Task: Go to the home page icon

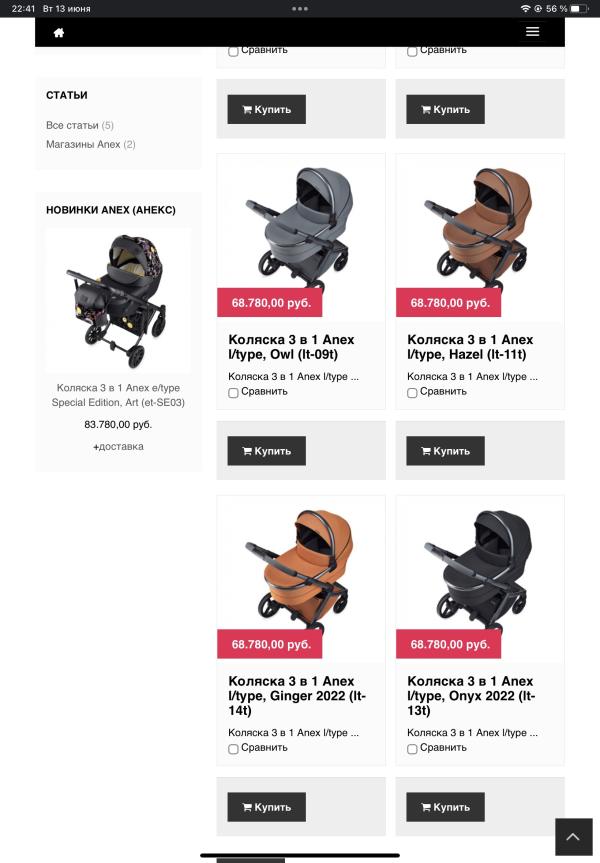Action: pos(58,32)
